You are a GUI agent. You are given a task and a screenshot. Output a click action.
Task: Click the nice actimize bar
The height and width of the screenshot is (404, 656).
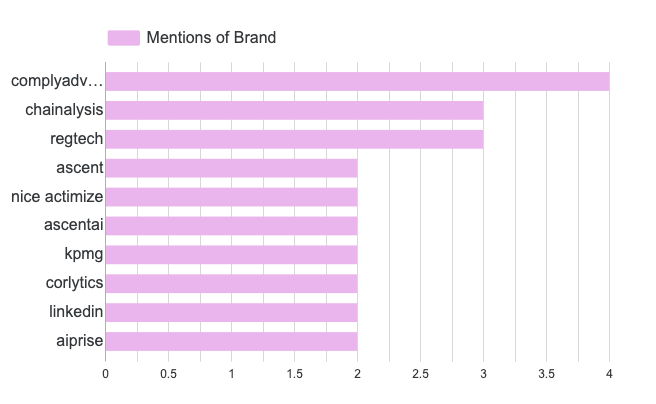(x=231, y=197)
